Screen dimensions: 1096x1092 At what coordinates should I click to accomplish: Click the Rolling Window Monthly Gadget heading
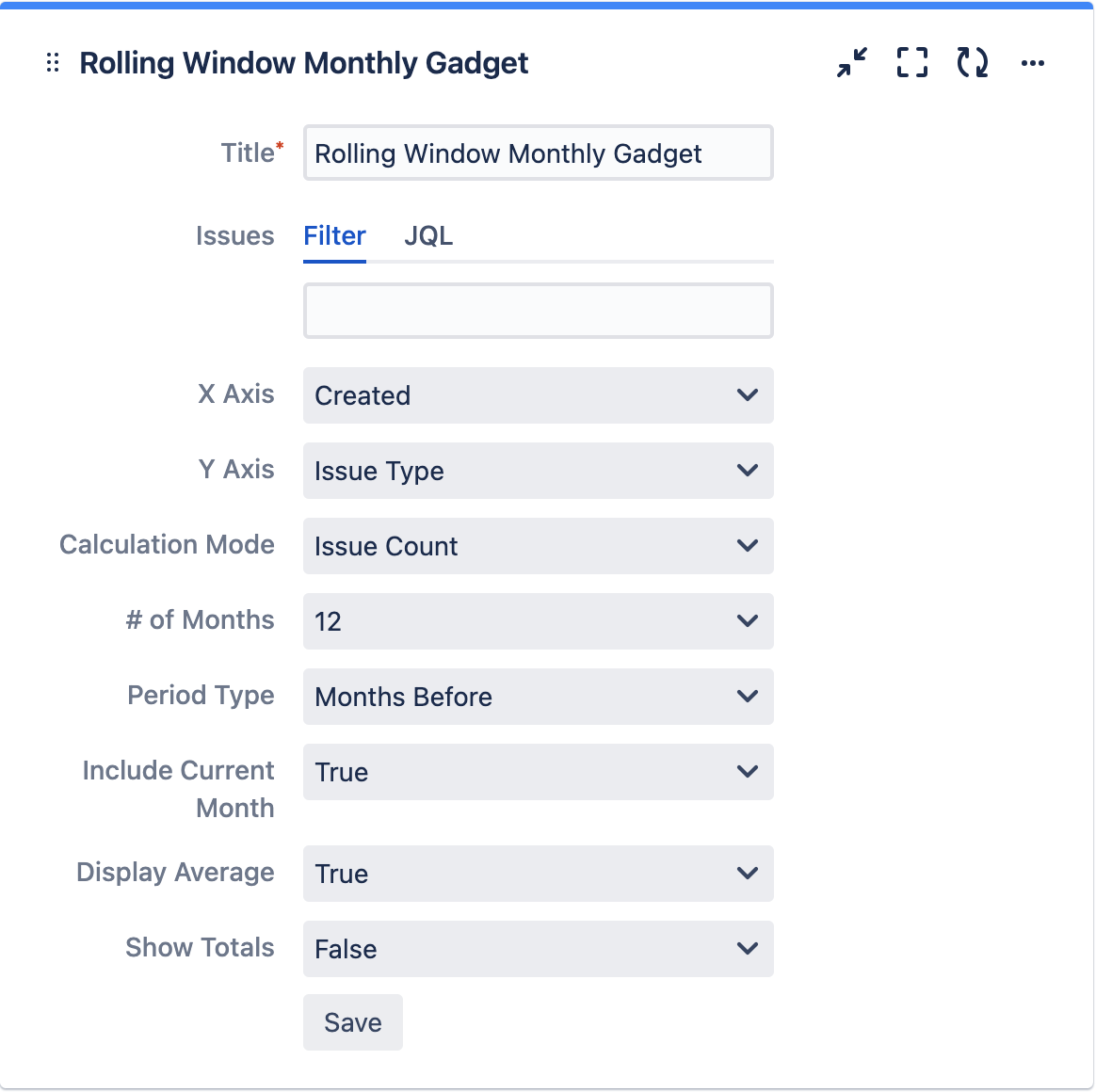[x=303, y=62]
